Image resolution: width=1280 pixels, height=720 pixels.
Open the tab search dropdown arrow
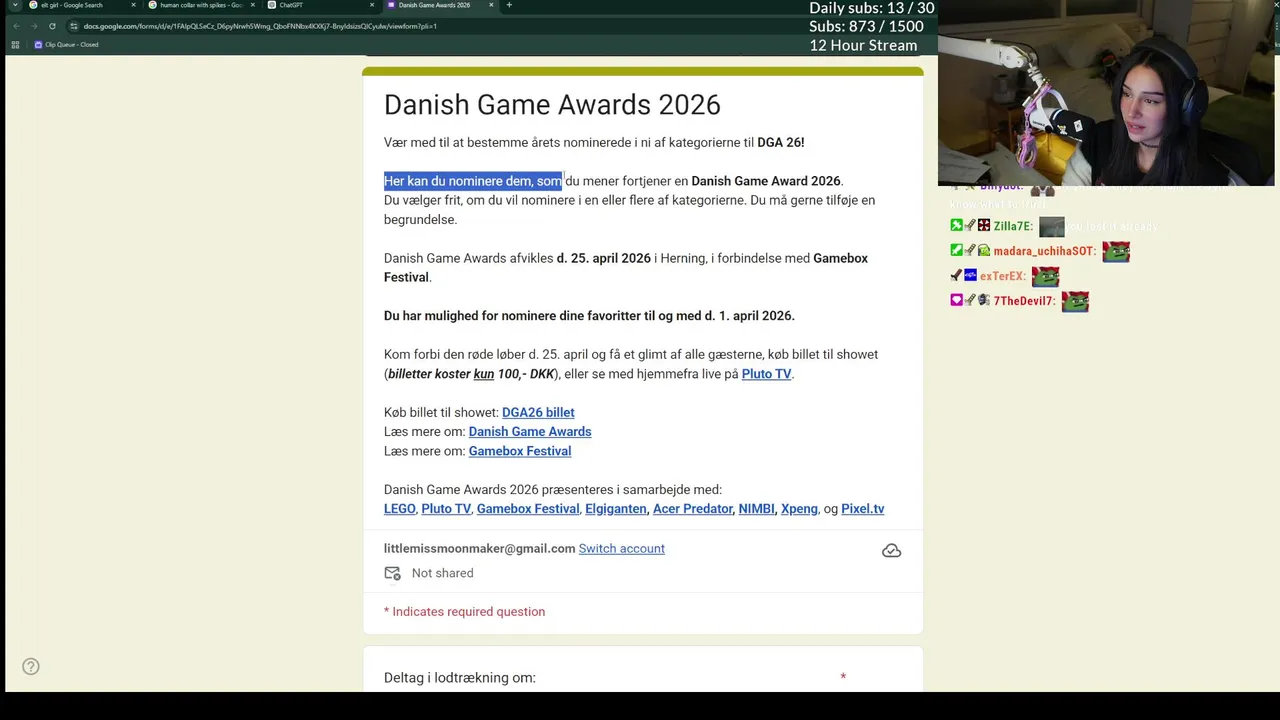pyautogui.click(x=14, y=5)
